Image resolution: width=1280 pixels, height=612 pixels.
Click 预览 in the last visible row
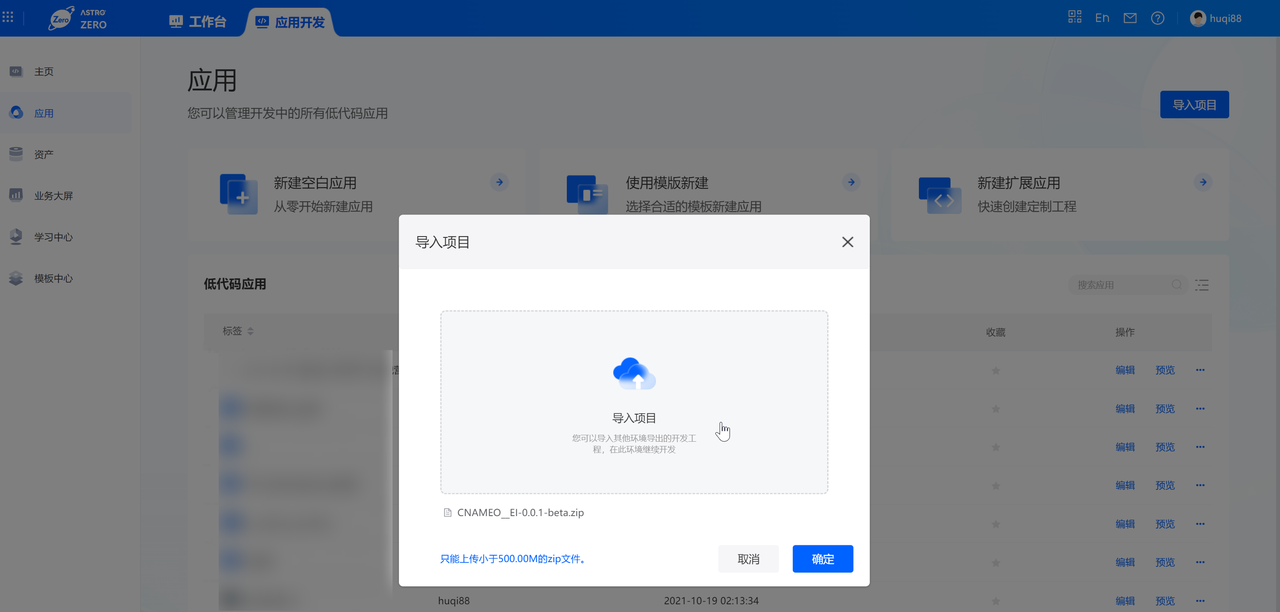coord(1165,601)
